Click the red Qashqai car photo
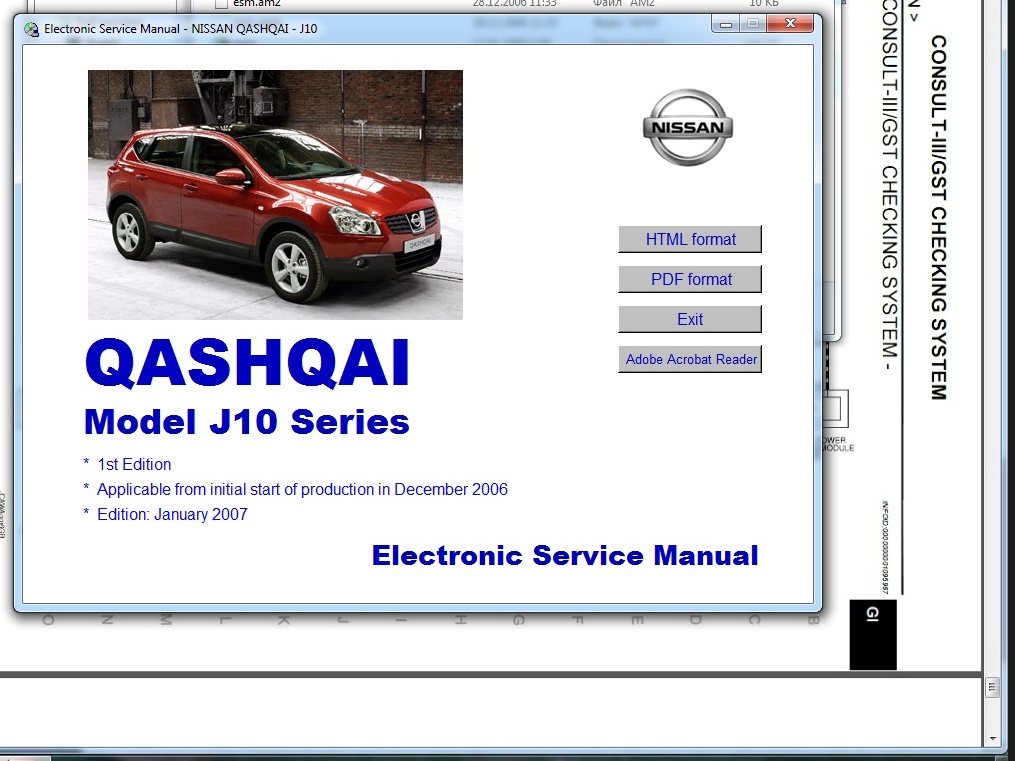The width and height of the screenshot is (1015, 761). pyautogui.click(x=275, y=194)
